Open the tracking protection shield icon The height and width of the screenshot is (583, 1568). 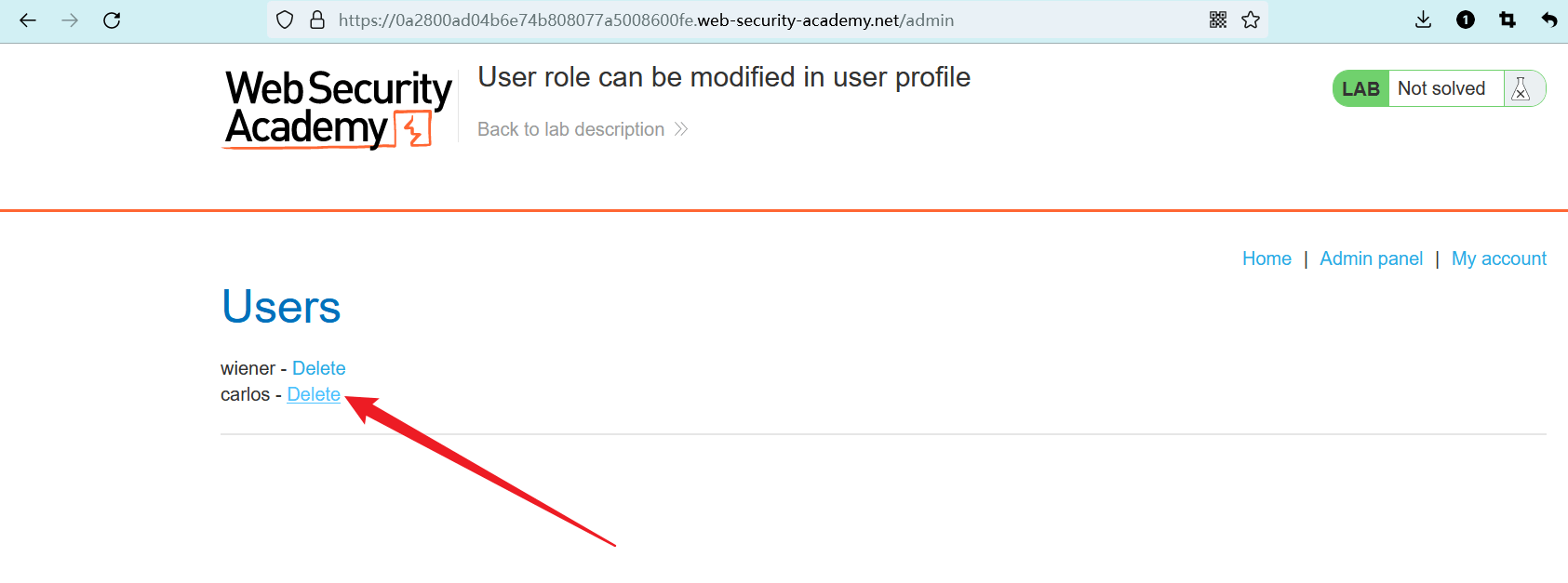[286, 20]
